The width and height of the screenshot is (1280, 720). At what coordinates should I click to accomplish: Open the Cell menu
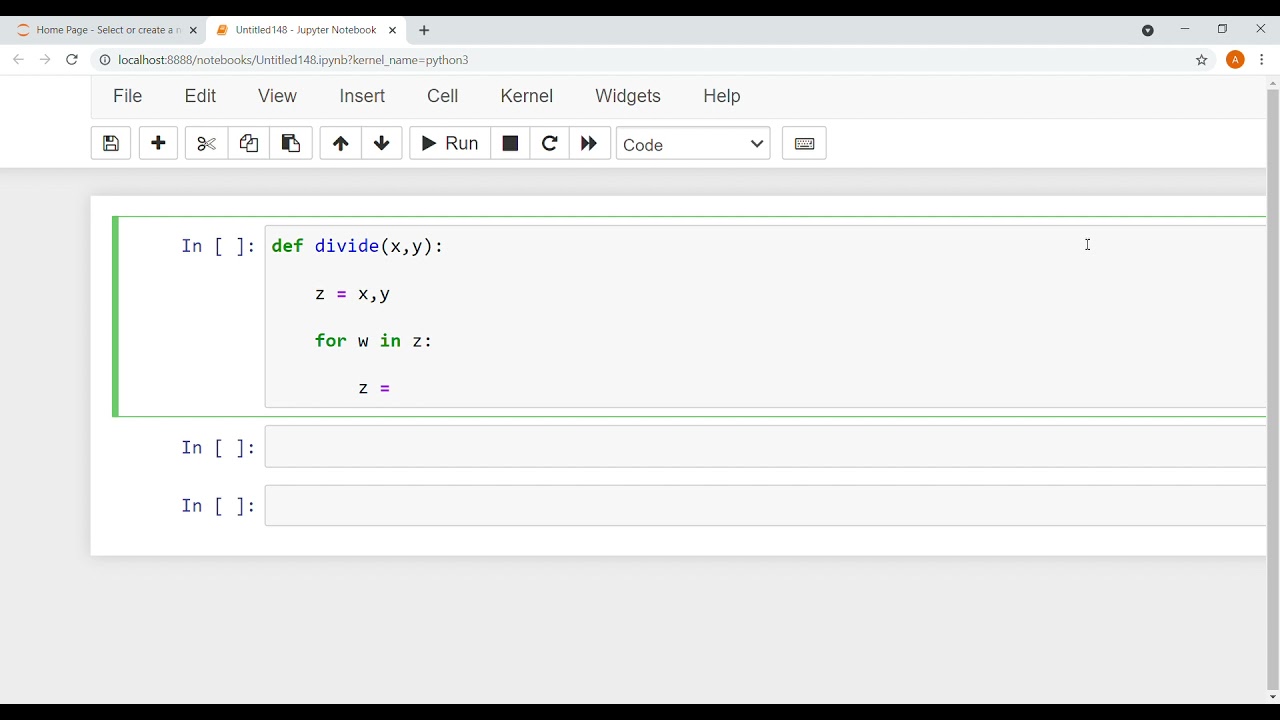442,96
